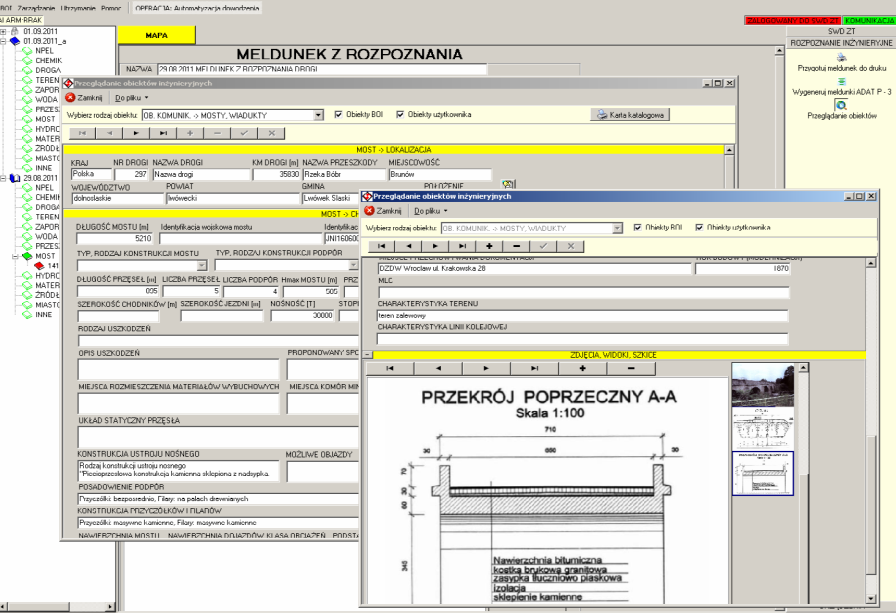Click the front window vertical scrollbar down arrow
Screen dimensions: 896x613
pos(871,599)
